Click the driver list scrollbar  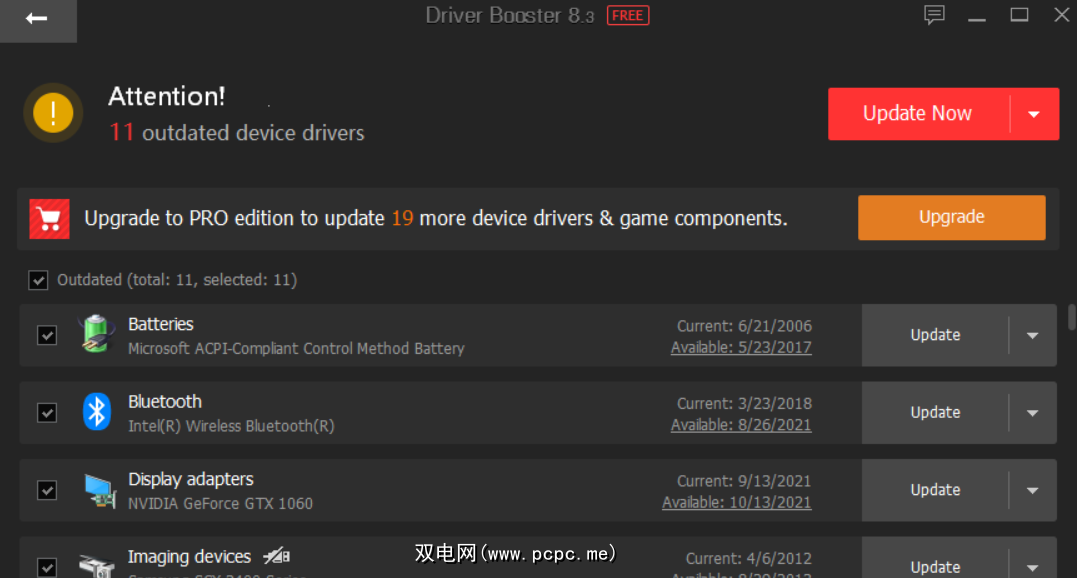point(1072,317)
